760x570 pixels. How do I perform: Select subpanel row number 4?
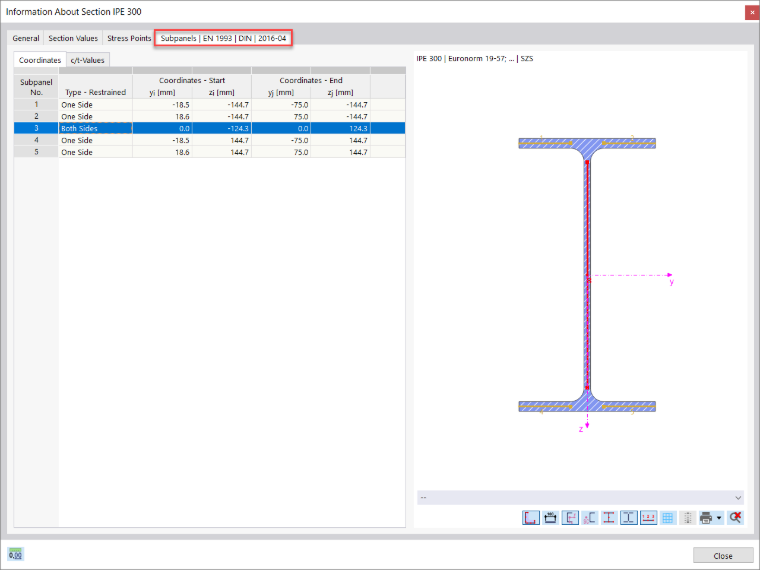click(36, 140)
